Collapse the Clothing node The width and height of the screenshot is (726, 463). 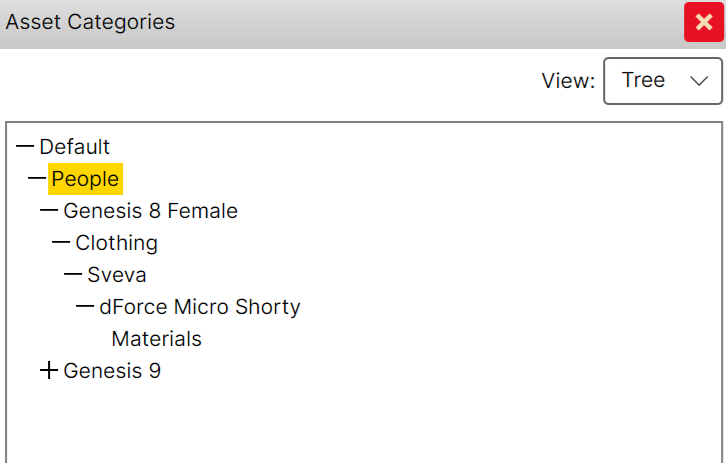click(61, 243)
